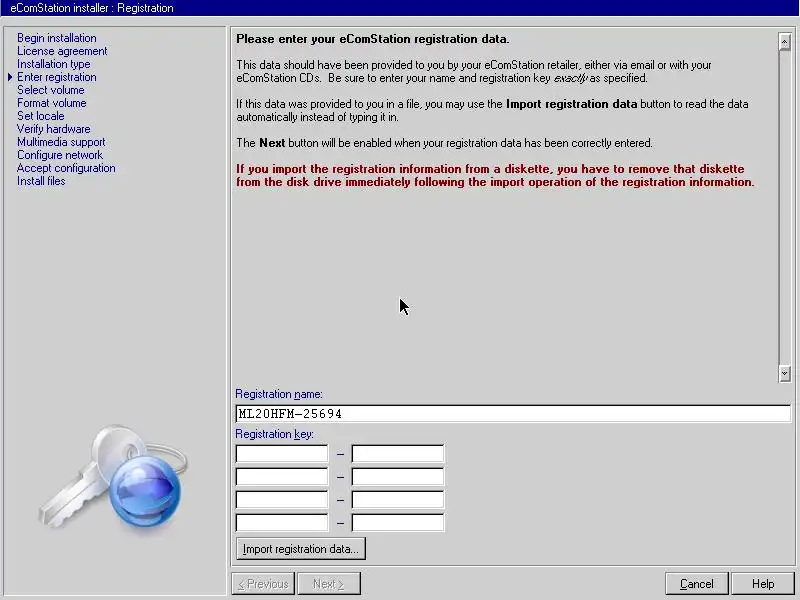
Task: Focus the fourth-row left registration key box
Action: tap(282, 522)
